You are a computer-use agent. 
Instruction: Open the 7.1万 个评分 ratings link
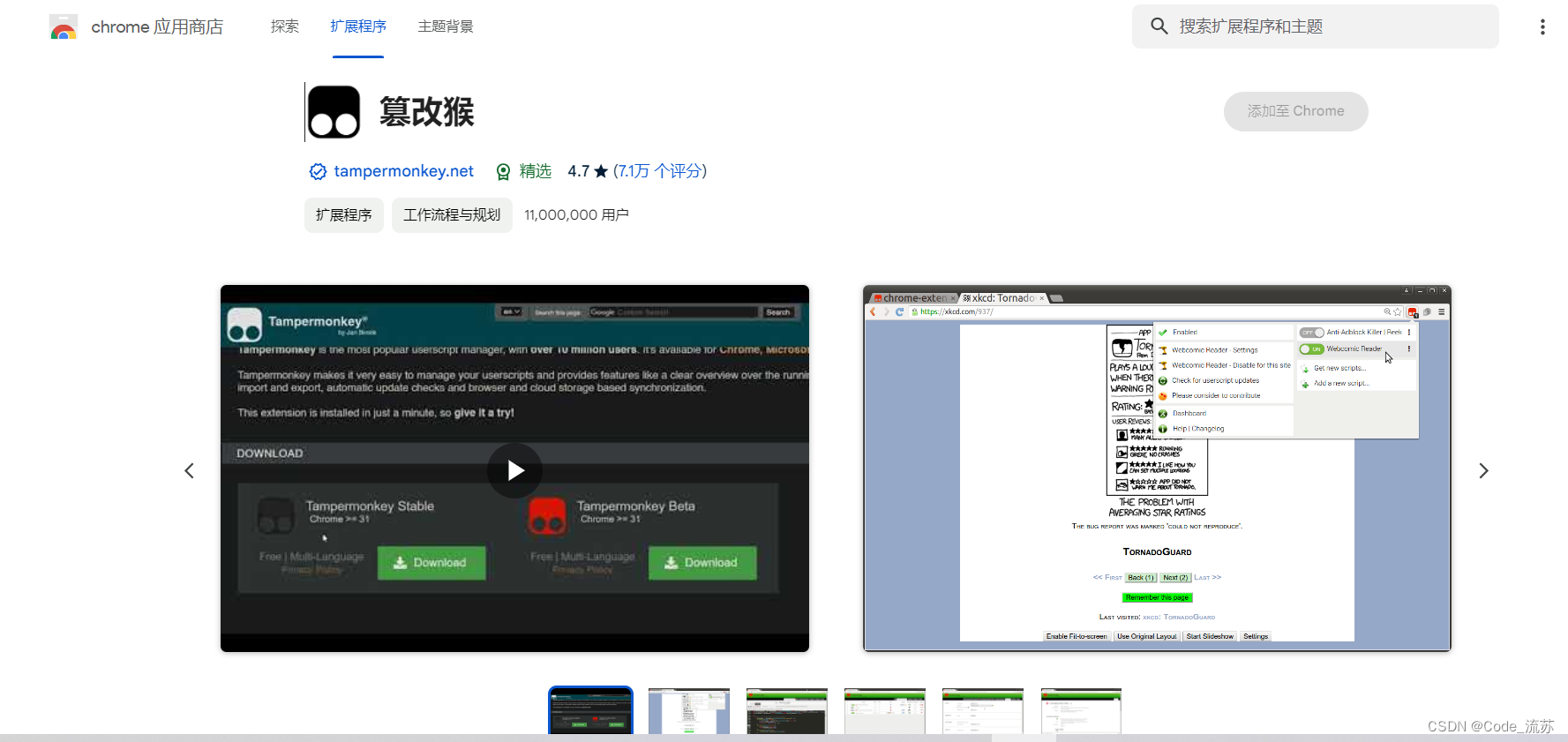660,171
